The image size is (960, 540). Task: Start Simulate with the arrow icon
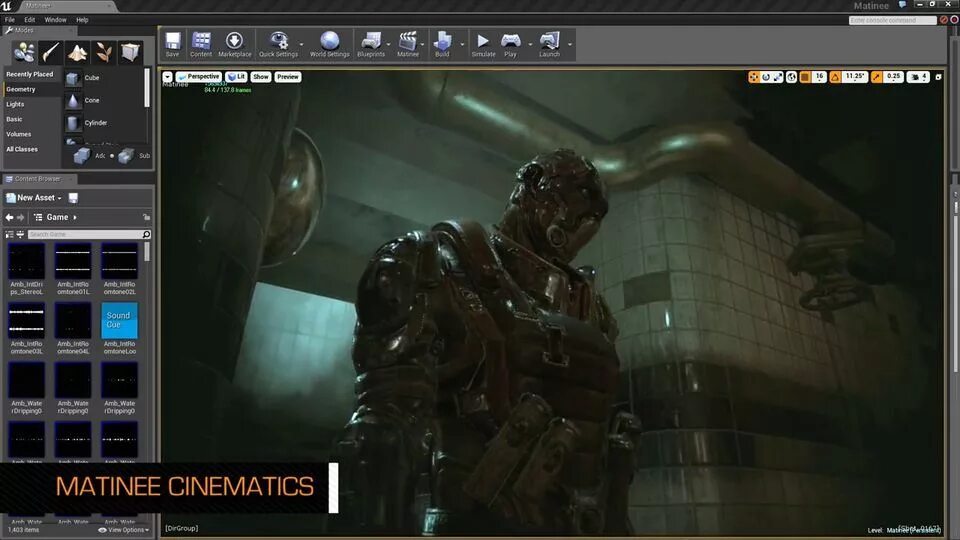click(483, 41)
